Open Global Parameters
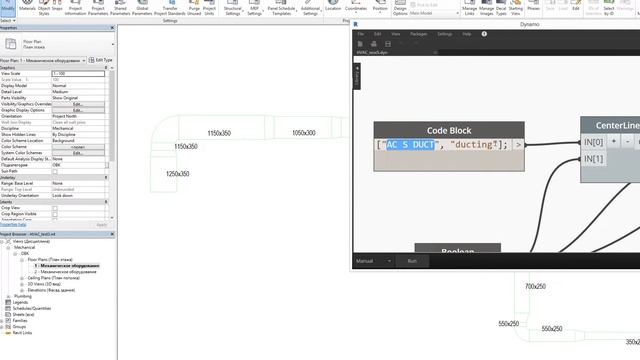Image resolution: width=640 pixels, height=360 pixels. 142,7
